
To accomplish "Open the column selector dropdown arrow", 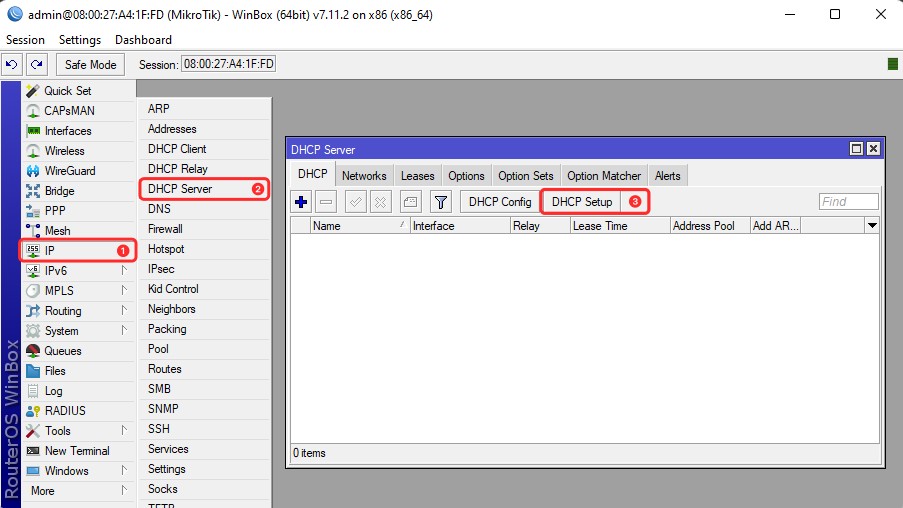I will tap(872, 226).
